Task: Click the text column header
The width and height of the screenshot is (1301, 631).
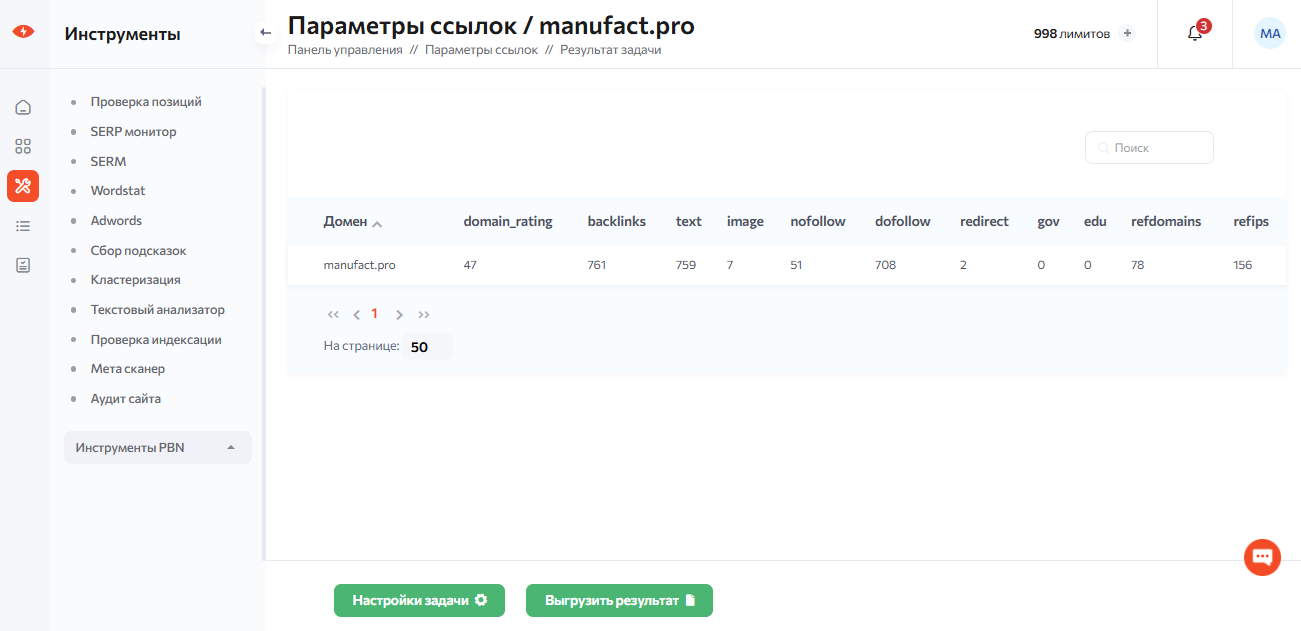Action: [x=689, y=221]
